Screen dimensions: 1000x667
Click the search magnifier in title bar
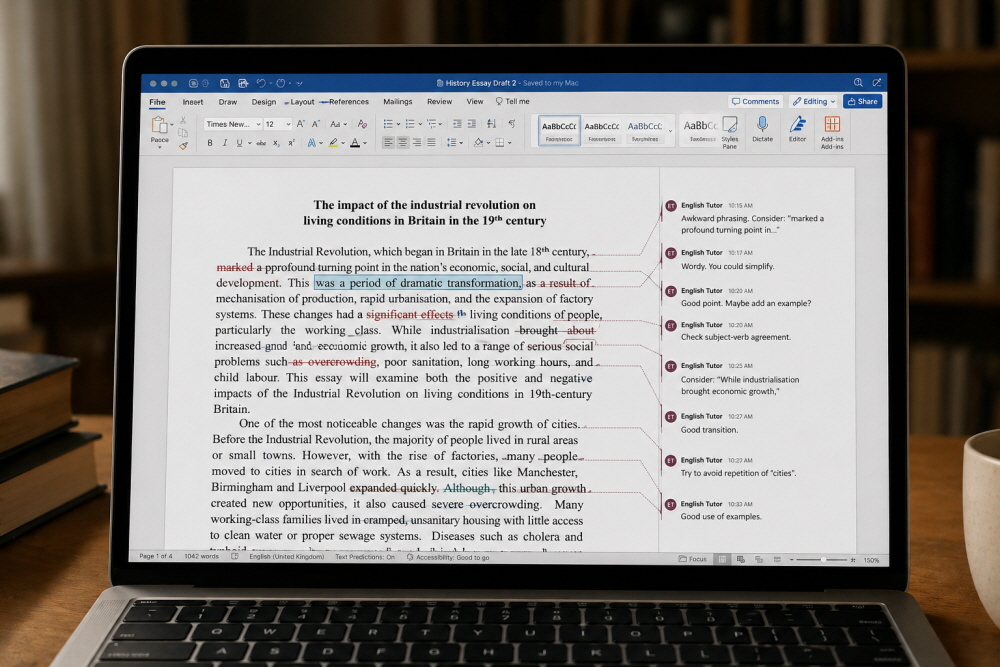pos(858,83)
